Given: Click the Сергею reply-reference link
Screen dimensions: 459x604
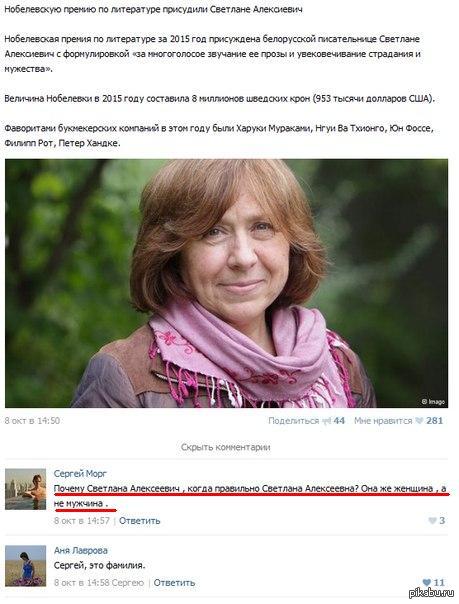Looking at the screenshot, I should [x=128, y=582].
